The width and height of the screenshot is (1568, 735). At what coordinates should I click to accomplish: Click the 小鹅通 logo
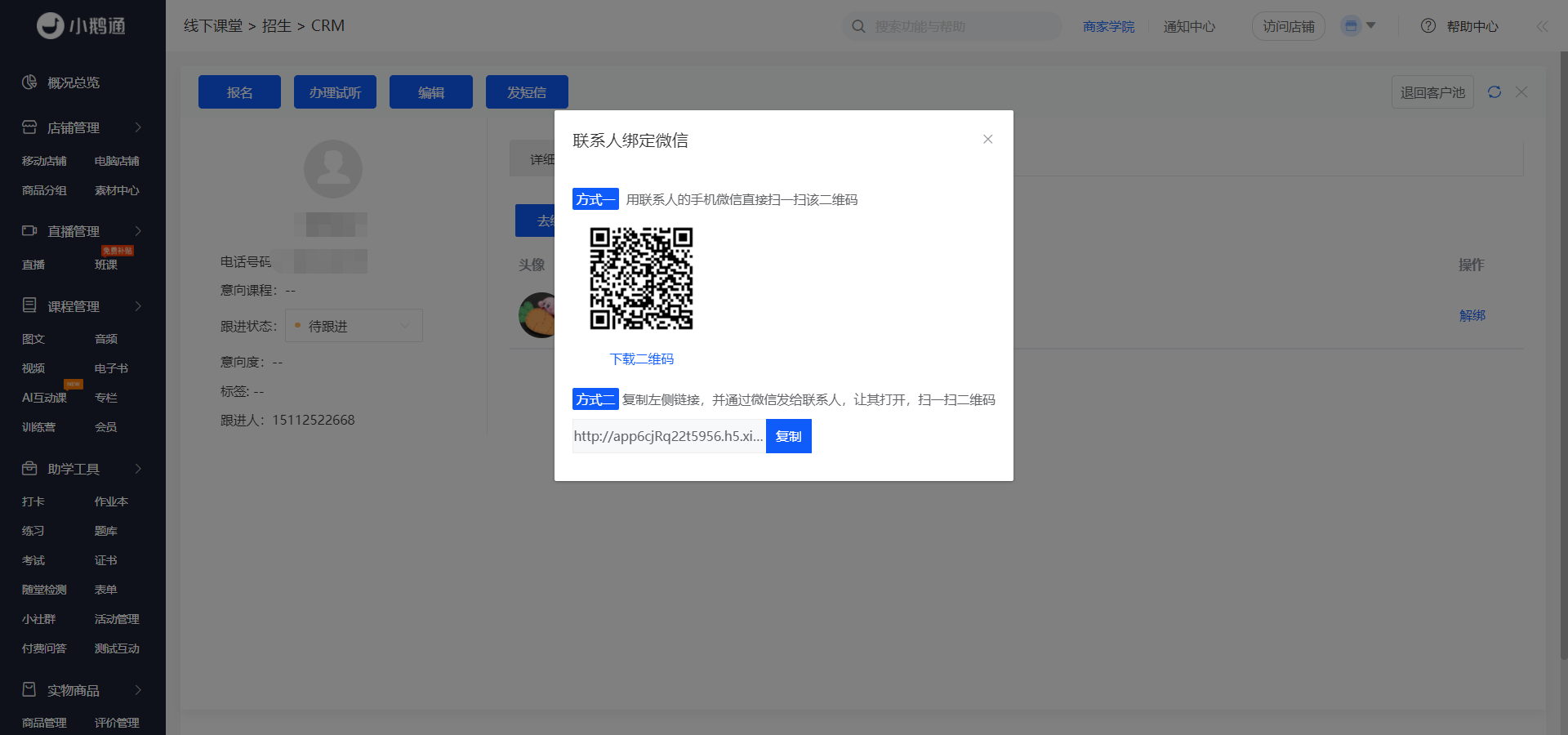82,26
